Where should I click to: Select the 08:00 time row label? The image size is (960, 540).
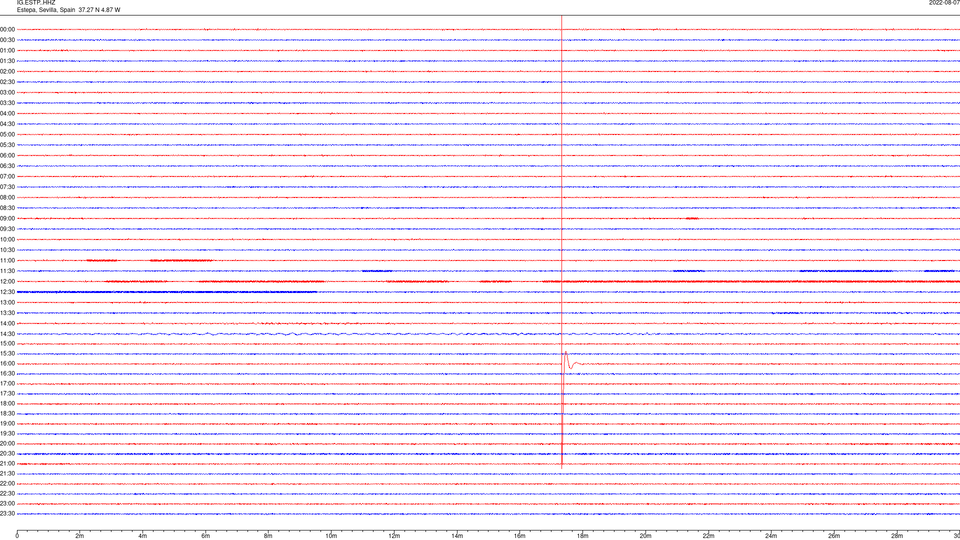coord(7,198)
